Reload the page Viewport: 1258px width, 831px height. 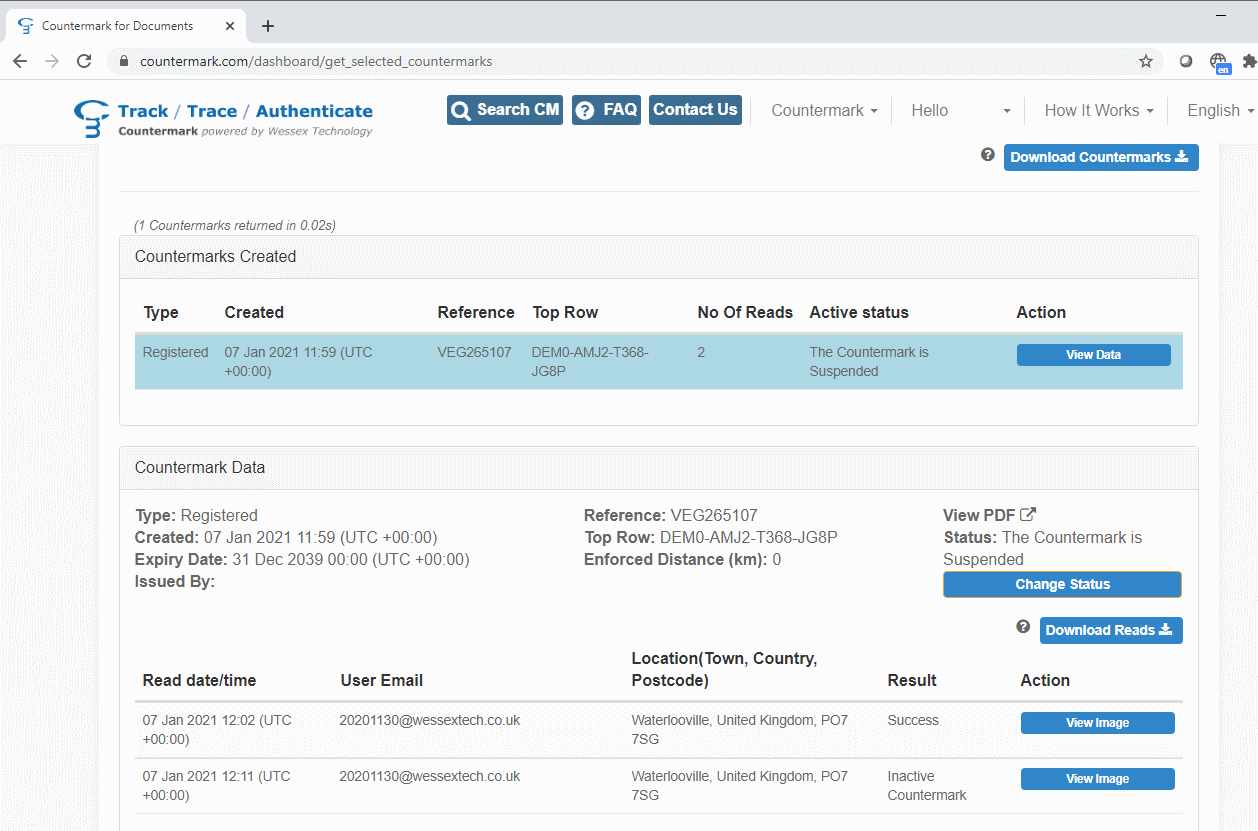[x=84, y=61]
